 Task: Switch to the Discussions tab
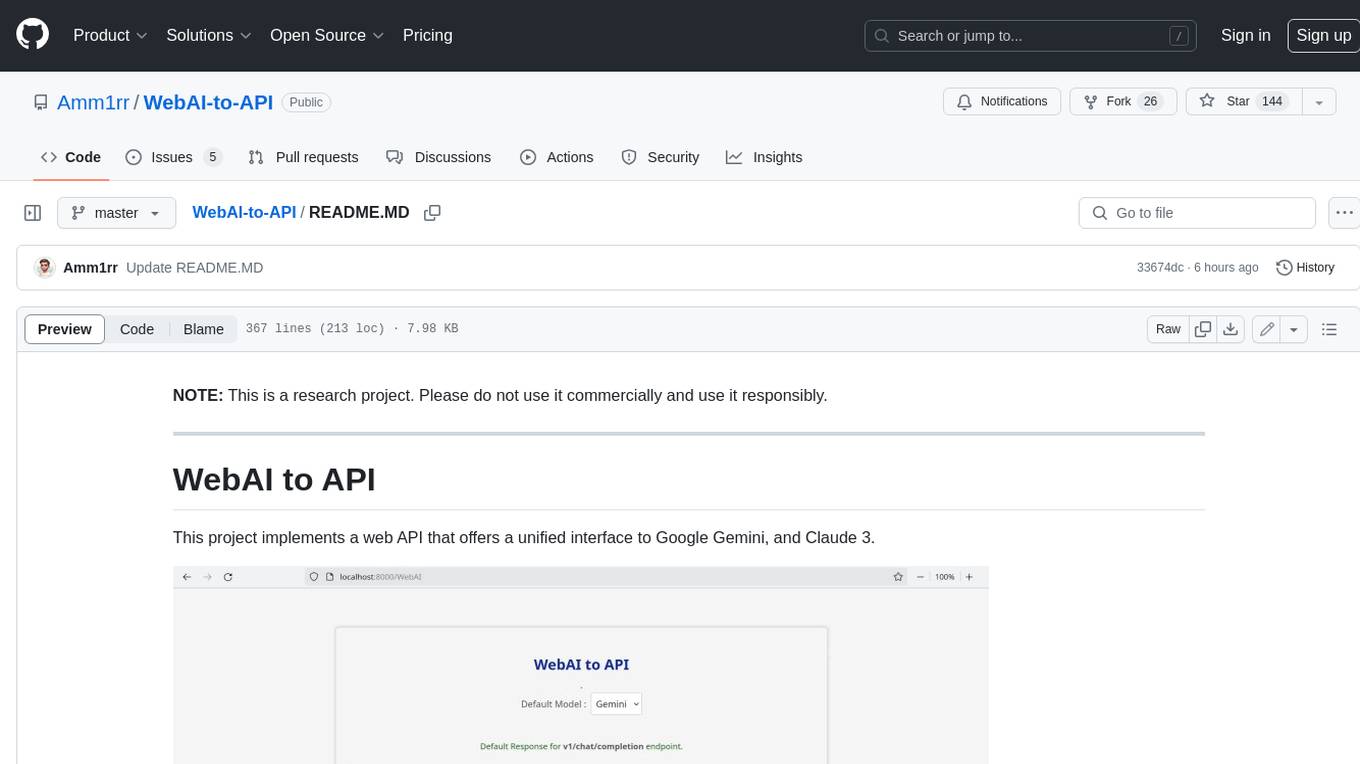(438, 157)
